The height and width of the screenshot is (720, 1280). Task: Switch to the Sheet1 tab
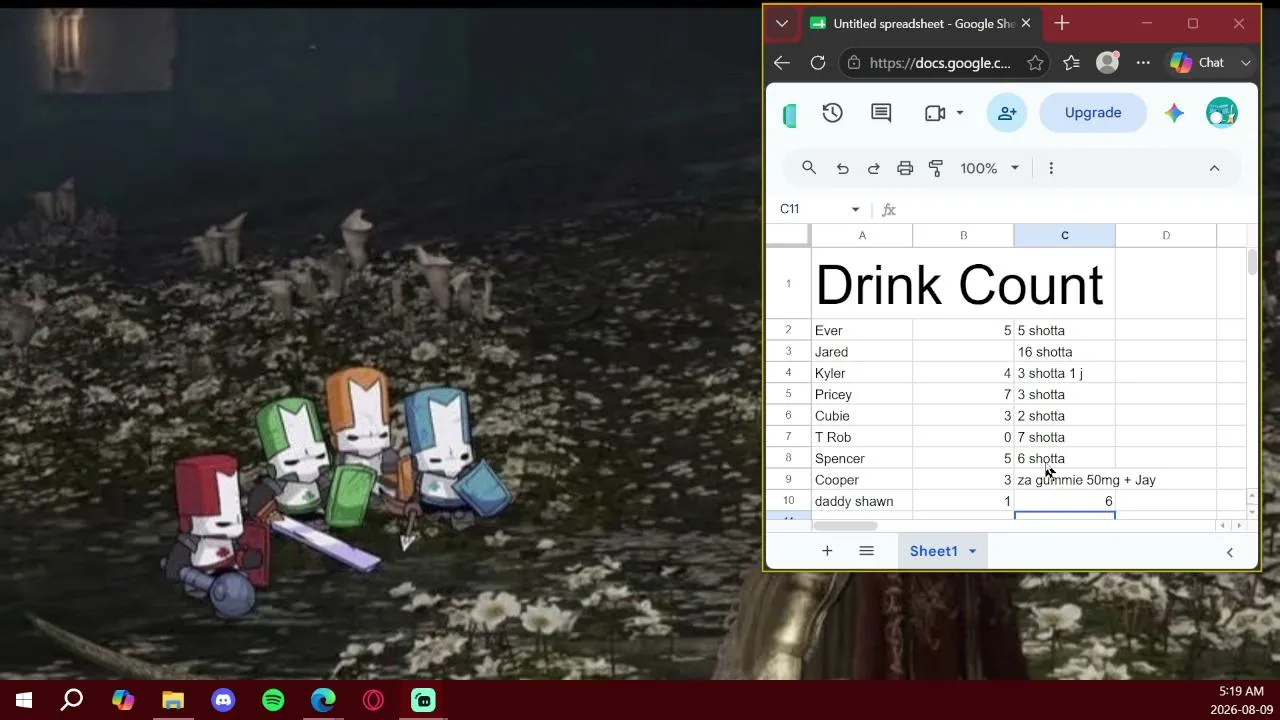click(934, 551)
